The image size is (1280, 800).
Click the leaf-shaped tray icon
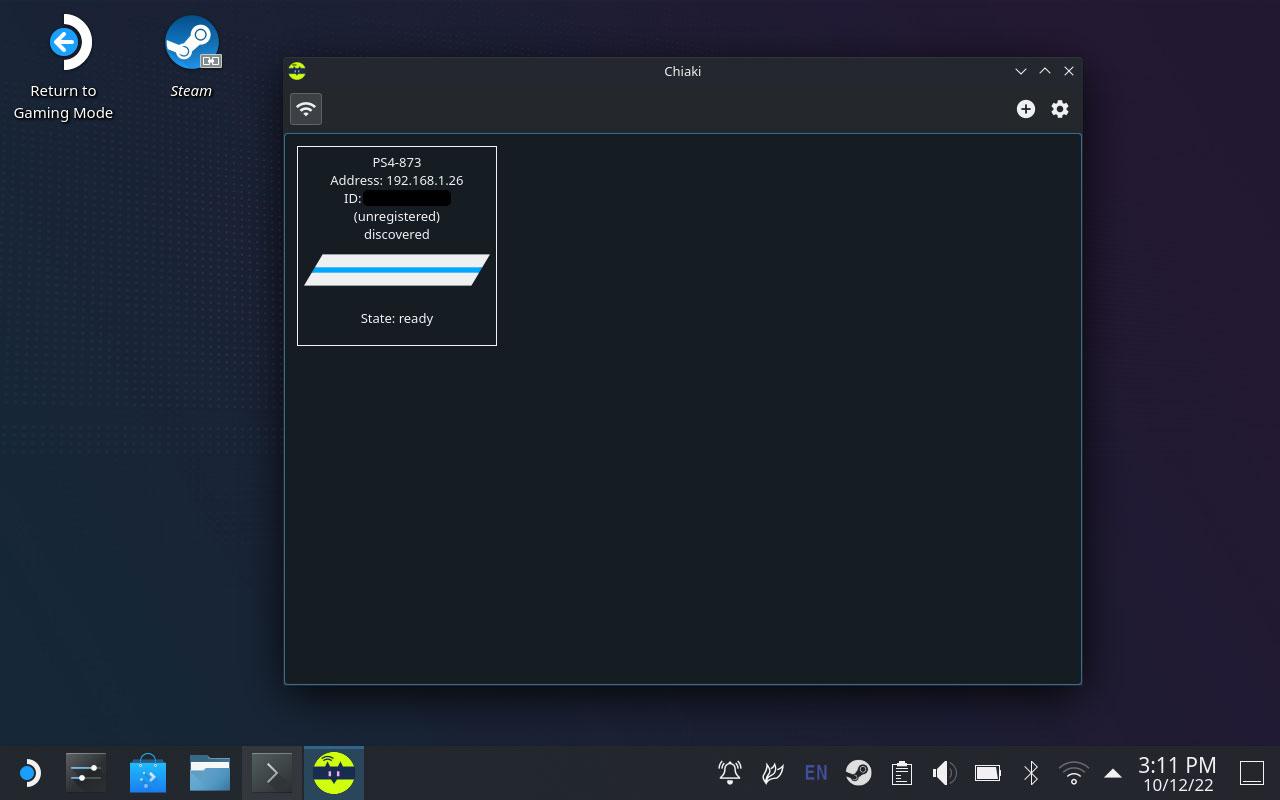(x=772, y=772)
